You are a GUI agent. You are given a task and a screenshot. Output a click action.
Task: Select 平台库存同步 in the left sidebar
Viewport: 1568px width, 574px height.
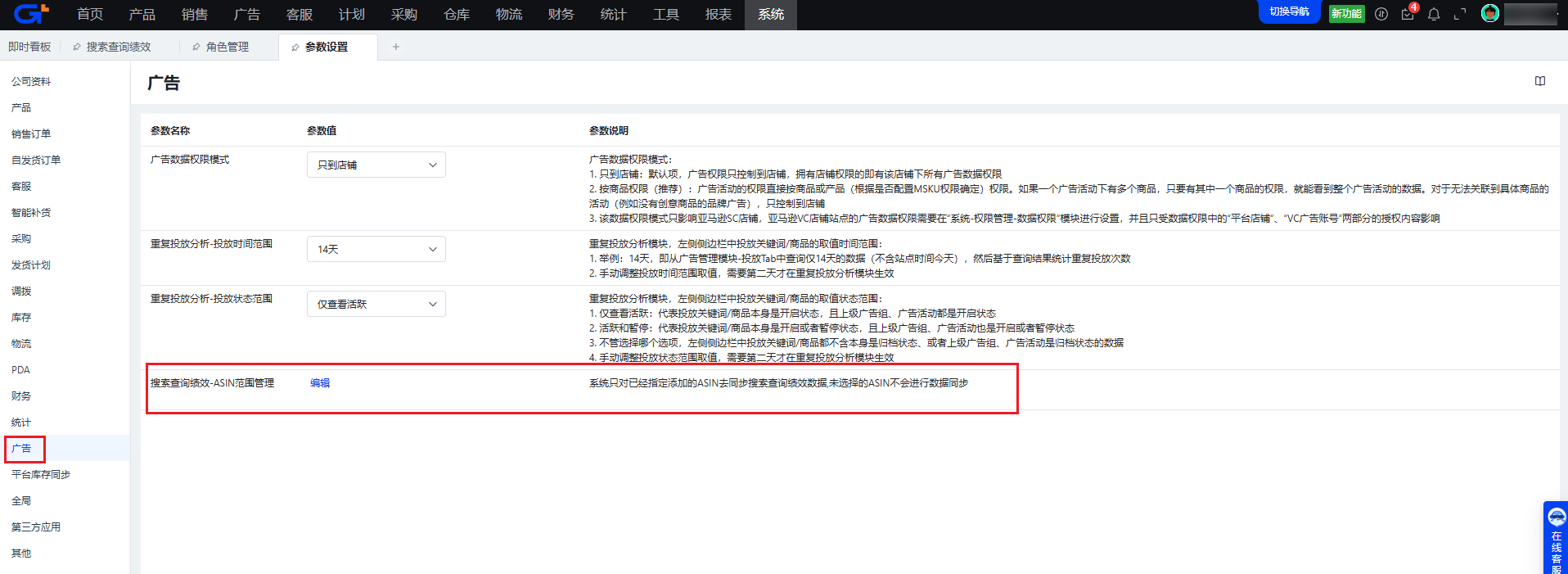(x=41, y=475)
